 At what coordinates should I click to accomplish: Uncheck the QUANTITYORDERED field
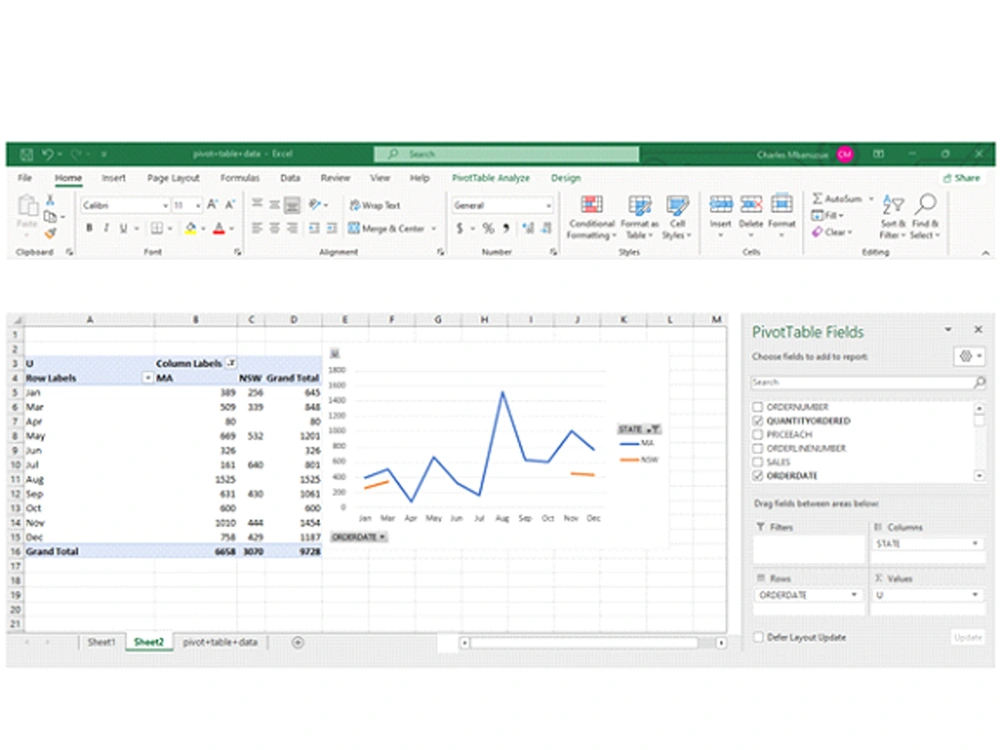click(x=758, y=421)
